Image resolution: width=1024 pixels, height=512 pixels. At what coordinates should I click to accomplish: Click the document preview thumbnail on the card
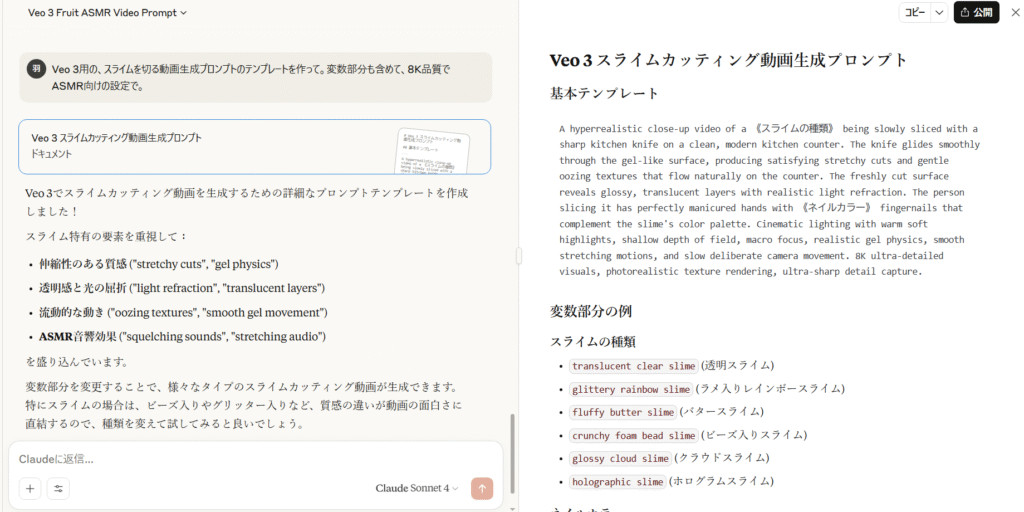tap(433, 151)
